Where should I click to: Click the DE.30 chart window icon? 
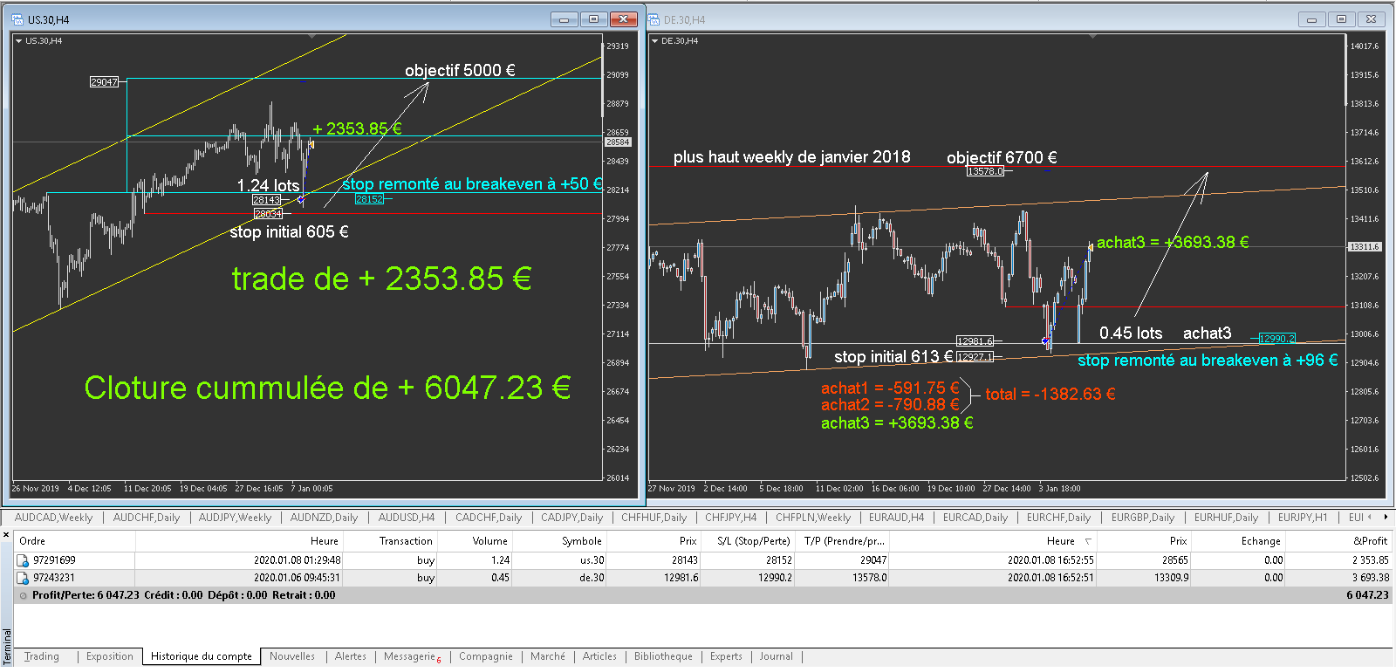pyautogui.click(x=656, y=19)
